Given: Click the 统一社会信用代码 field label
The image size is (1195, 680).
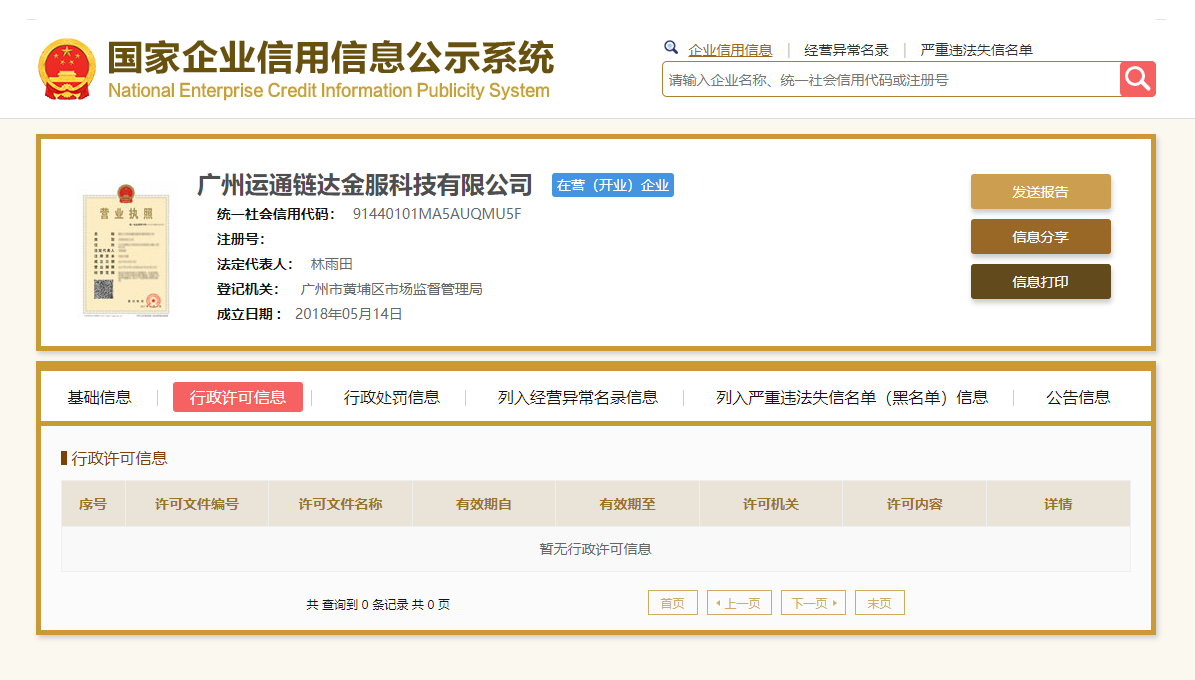Looking at the screenshot, I should tap(275, 214).
